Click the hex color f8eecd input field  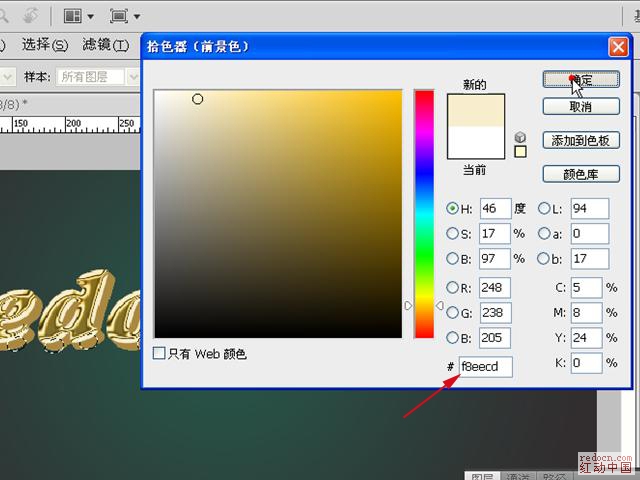click(486, 367)
